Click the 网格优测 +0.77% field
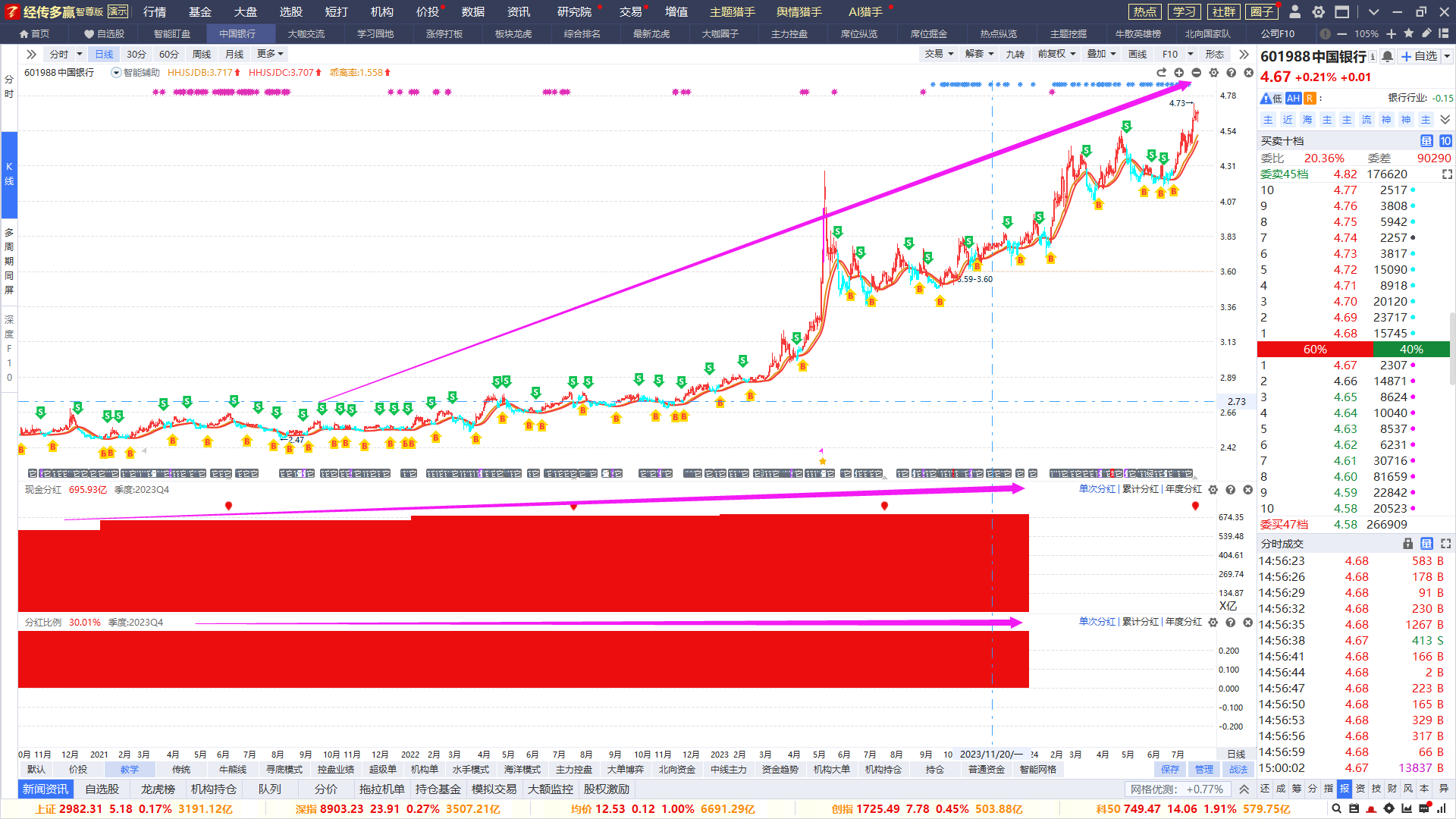 tap(1177, 789)
